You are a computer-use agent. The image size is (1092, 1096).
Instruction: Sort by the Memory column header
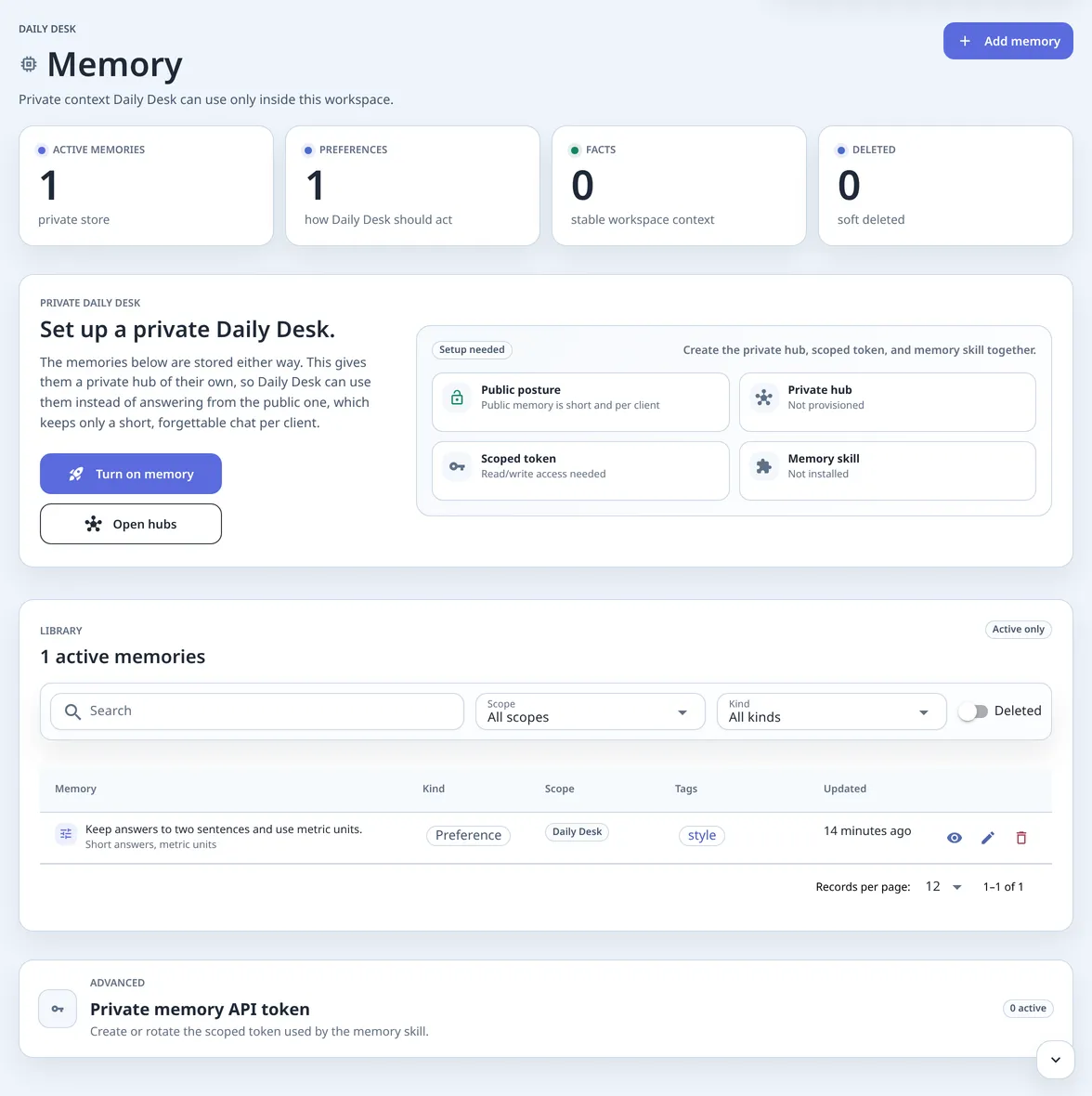point(75,789)
